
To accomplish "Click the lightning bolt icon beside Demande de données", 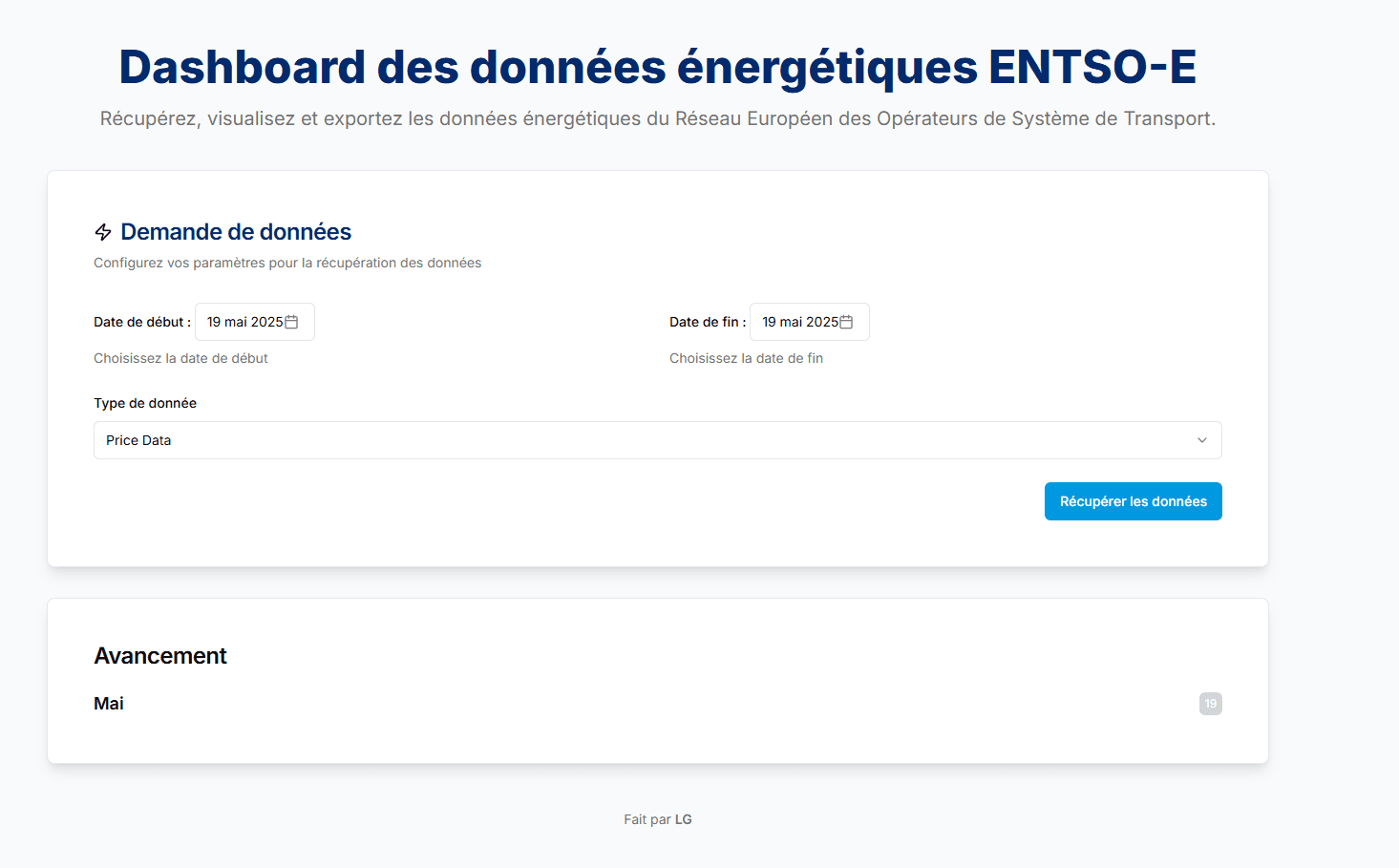I will coord(102,231).
